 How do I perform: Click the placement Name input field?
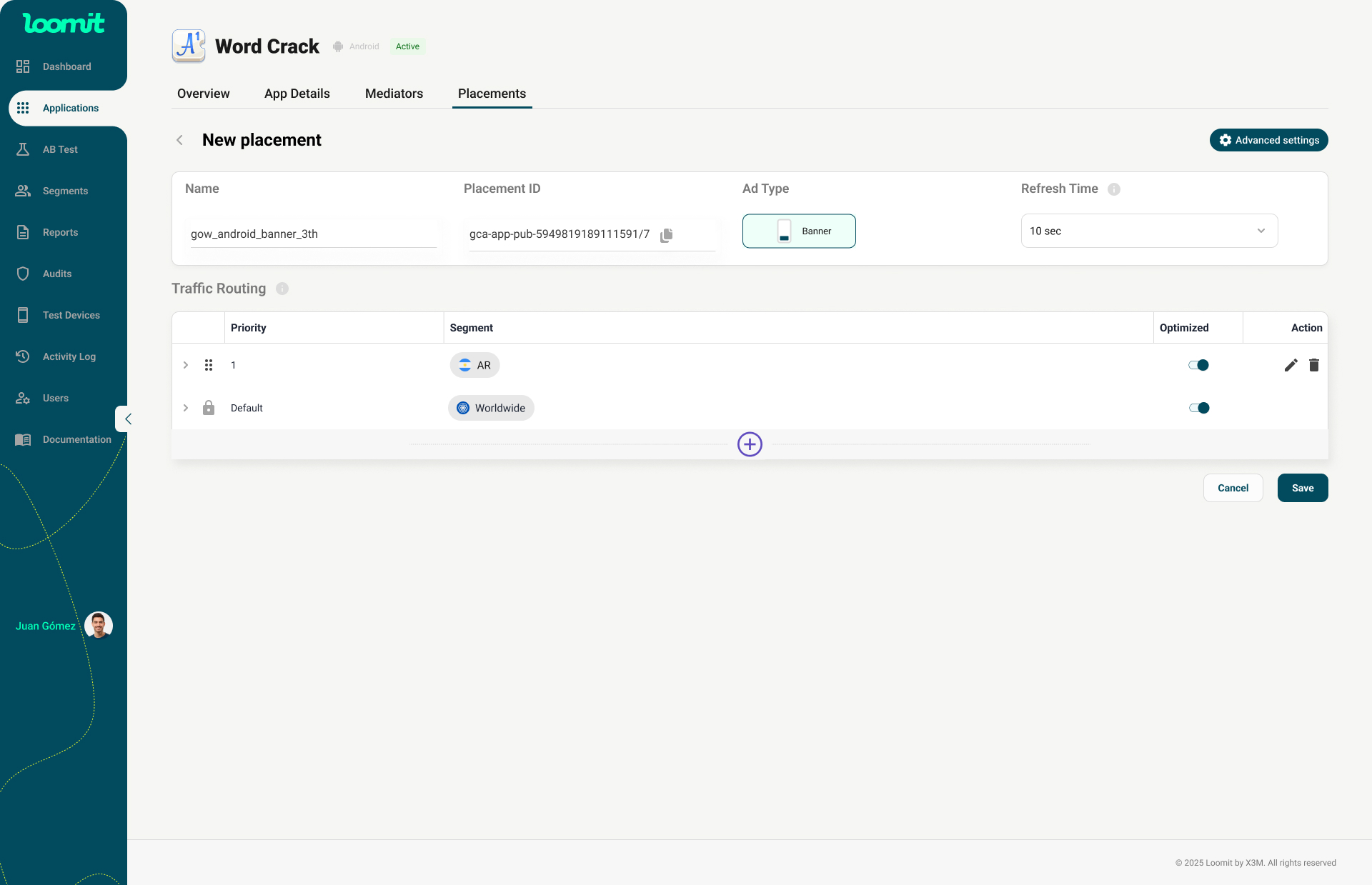(313, 234)
